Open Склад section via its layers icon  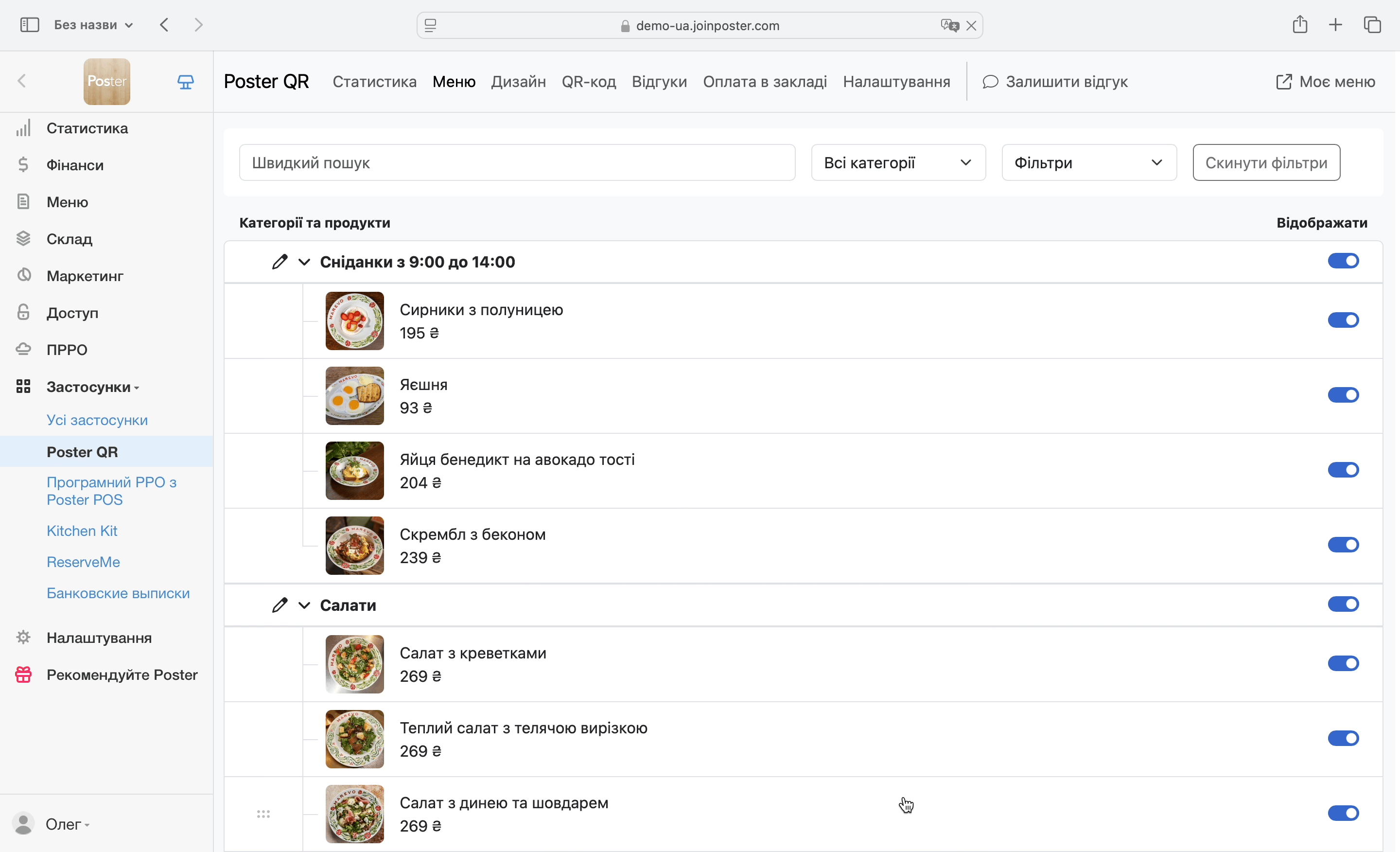(x=23, y=239)
